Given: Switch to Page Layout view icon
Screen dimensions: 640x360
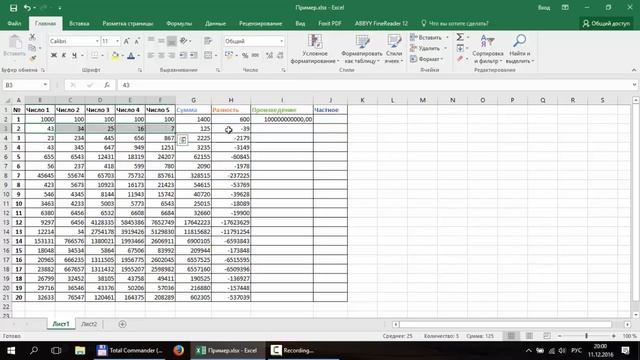Looking at the screenshot, I should pyautogui.click(x=529, y=336).
